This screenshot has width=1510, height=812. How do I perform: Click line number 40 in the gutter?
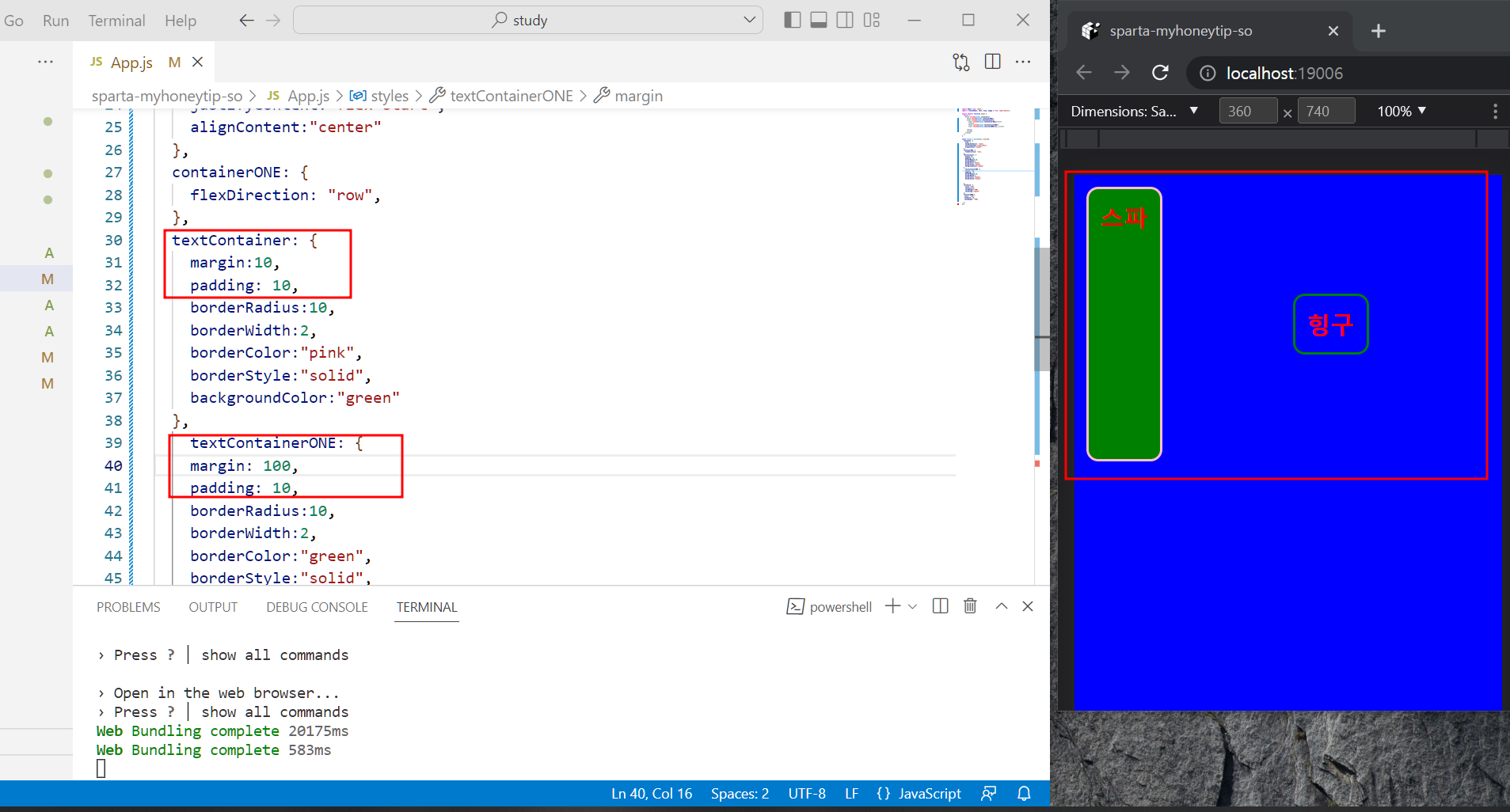click(113, 465)
